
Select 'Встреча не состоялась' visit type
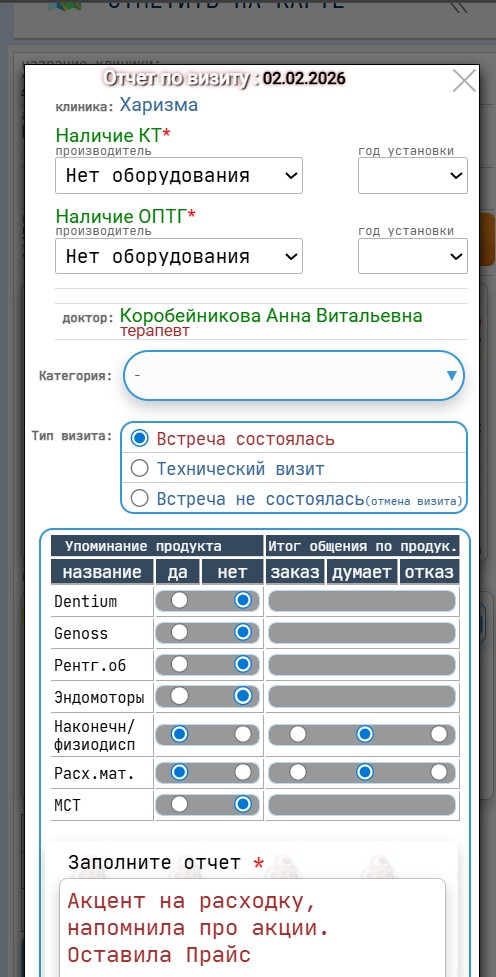[140, 498]
